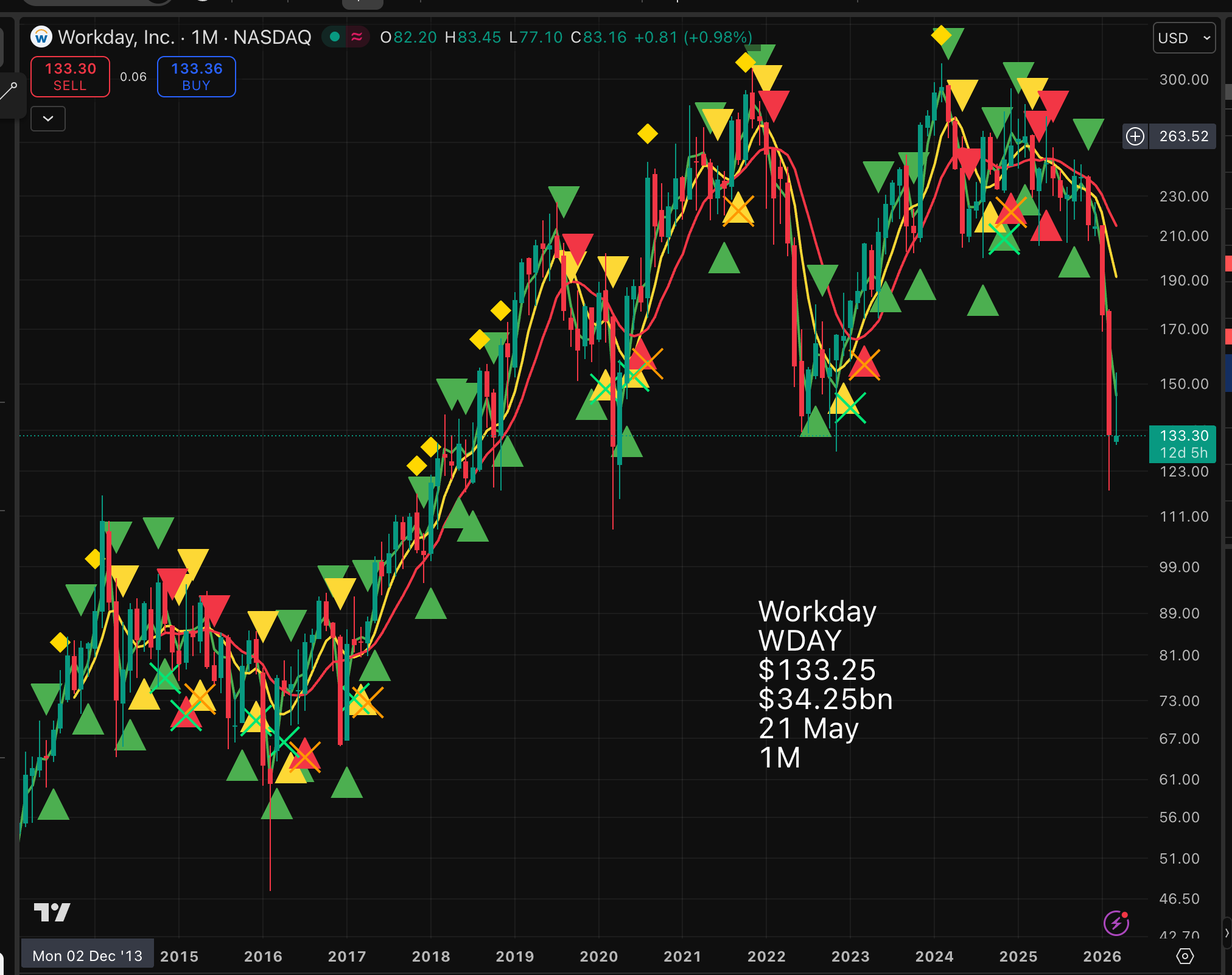This screenshot has width=1232, height=975.
Task: Open chart settings hexagon gear icon
Action: (1185, 956)
